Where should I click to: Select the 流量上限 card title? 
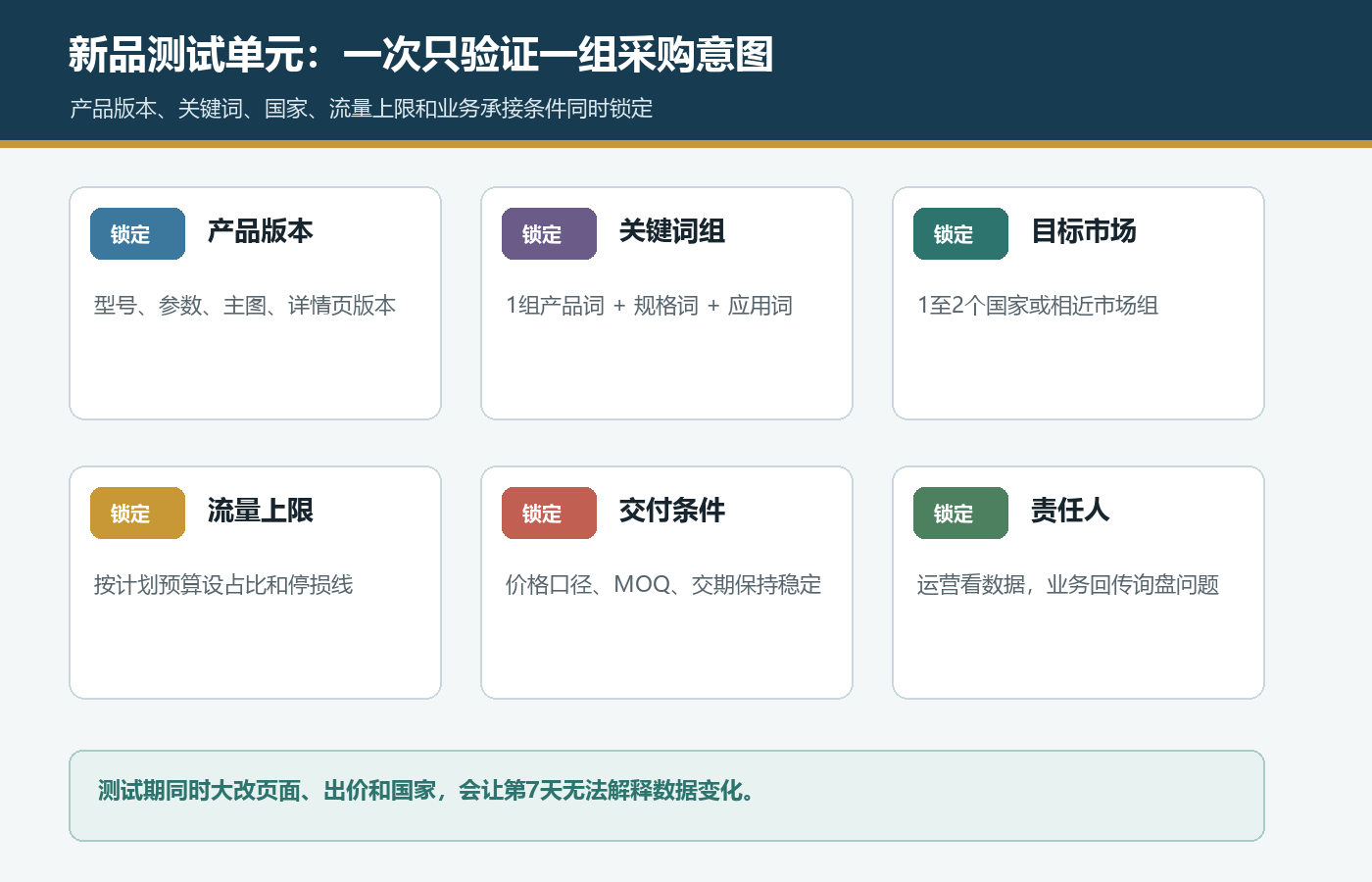(261, 511)
